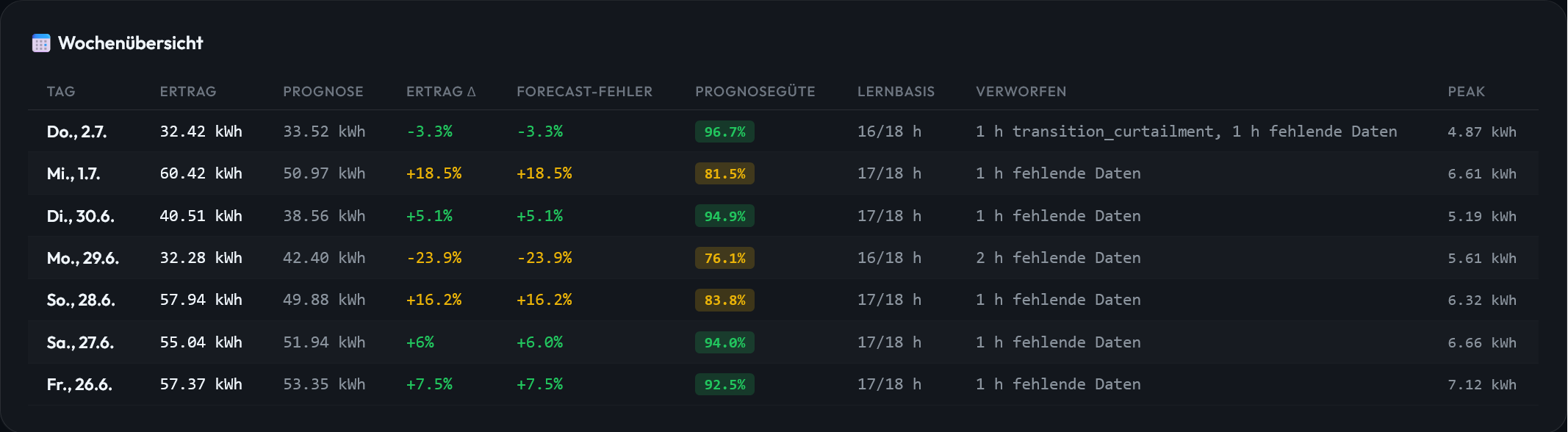Click the VERWORFEN column header
Image resolution: width=1568 pixels, height=432 pixels.
pos(1021,92)
